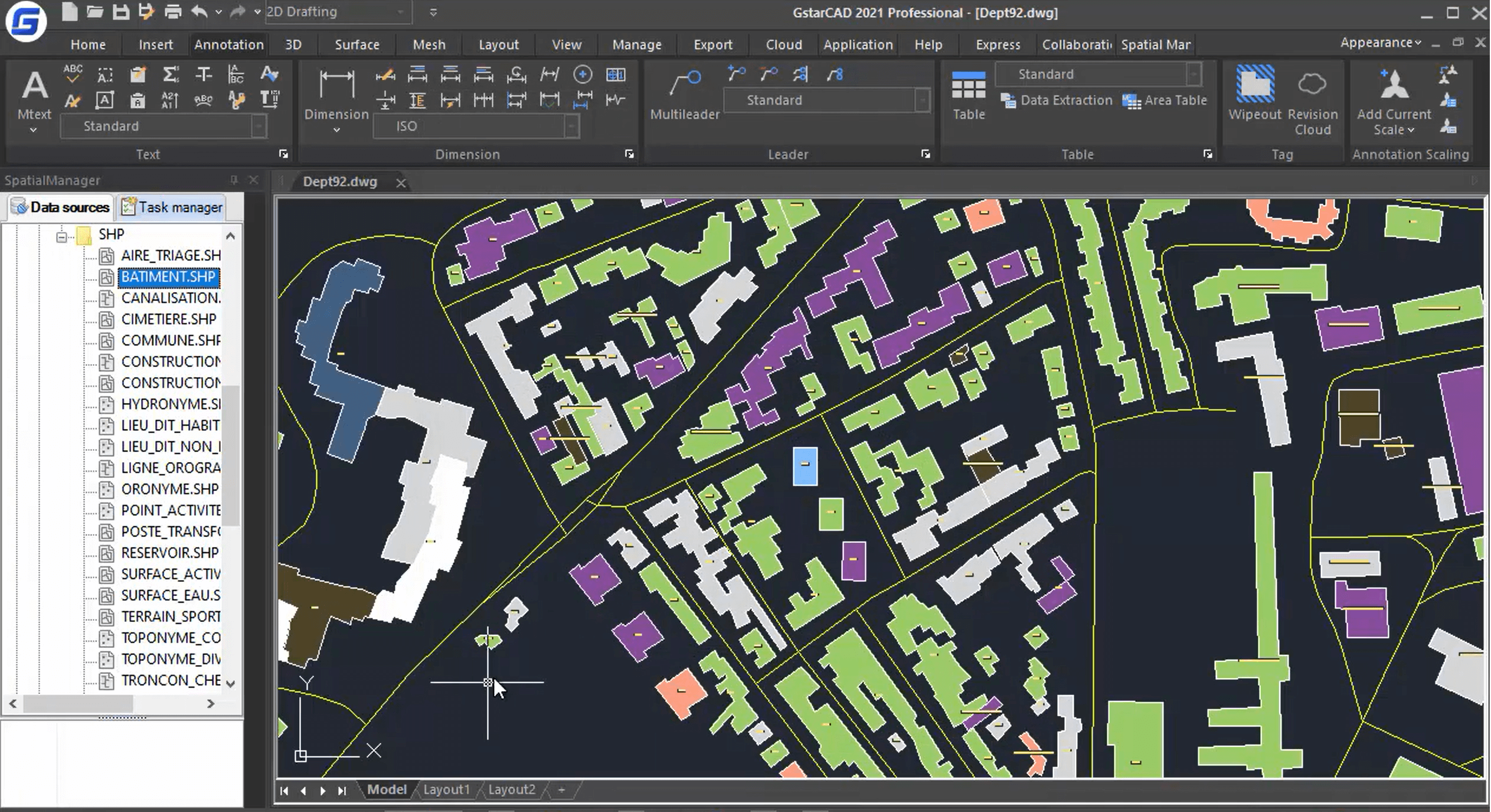Click the Data sources tab
Viewport: 1491px width, 812px height.
coord(61,207)
